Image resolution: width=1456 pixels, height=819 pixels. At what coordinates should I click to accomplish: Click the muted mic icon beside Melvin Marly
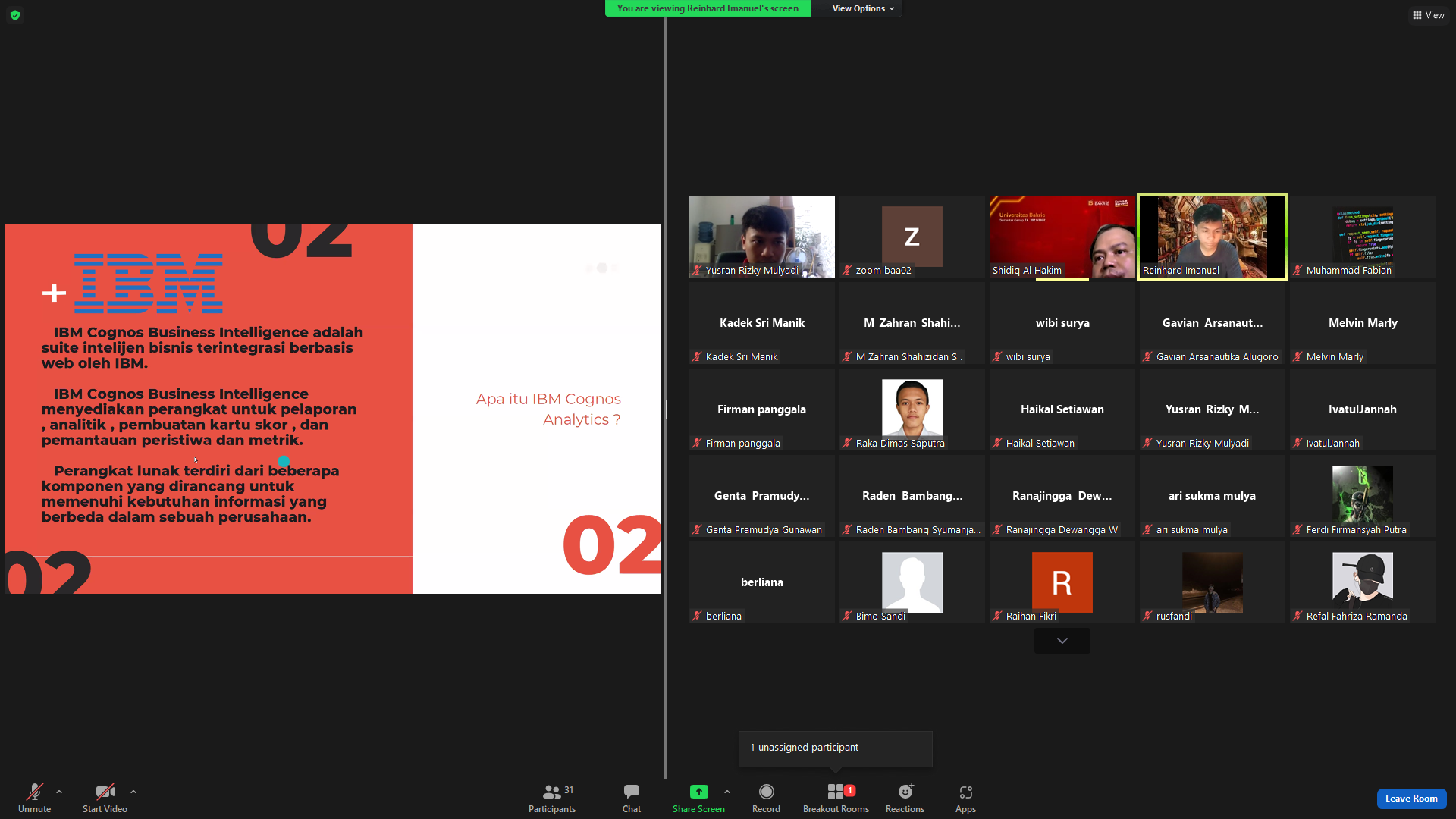click(1298, 357)
